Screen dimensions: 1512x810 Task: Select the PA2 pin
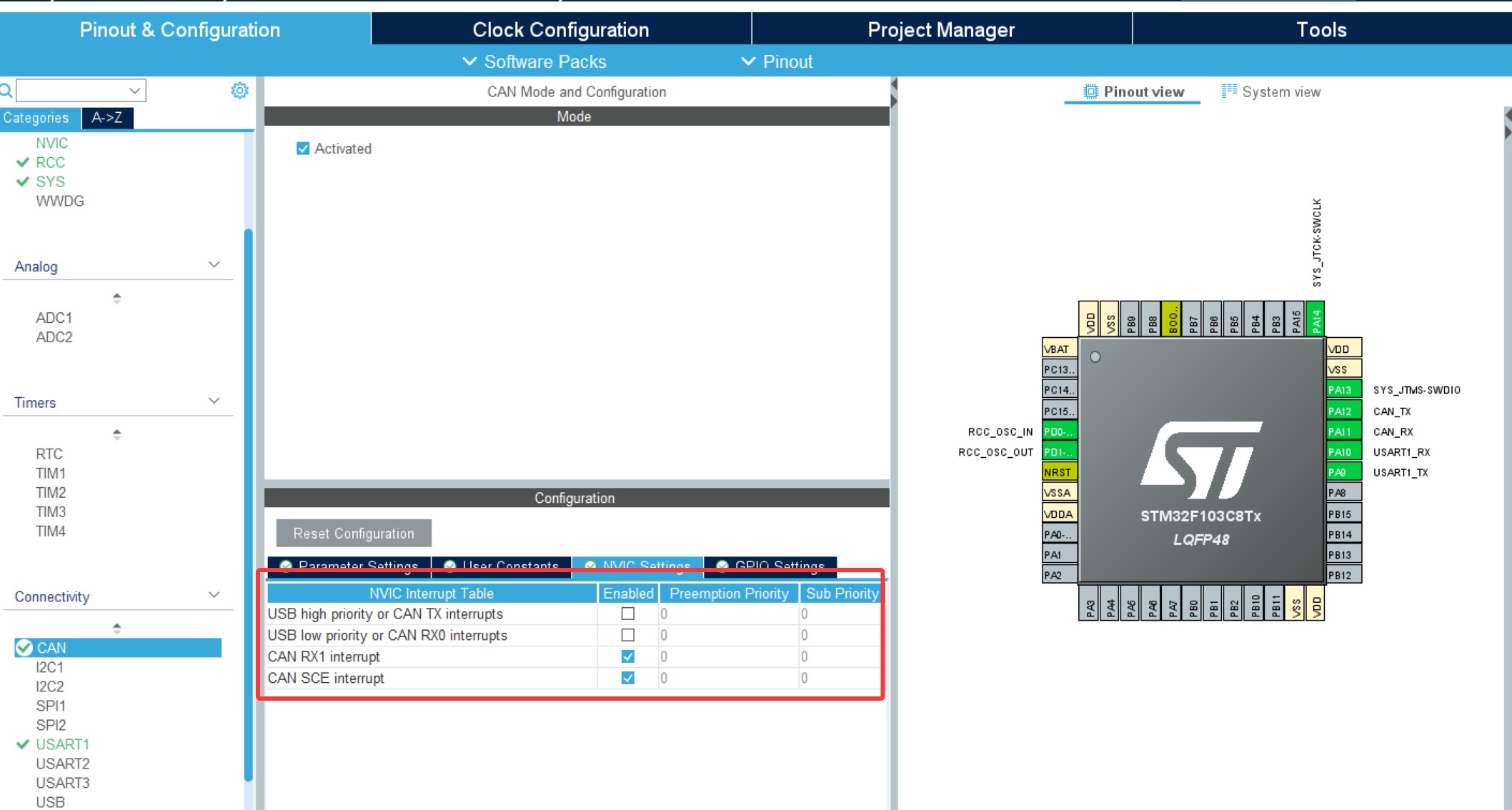(x=1060, y=575)
